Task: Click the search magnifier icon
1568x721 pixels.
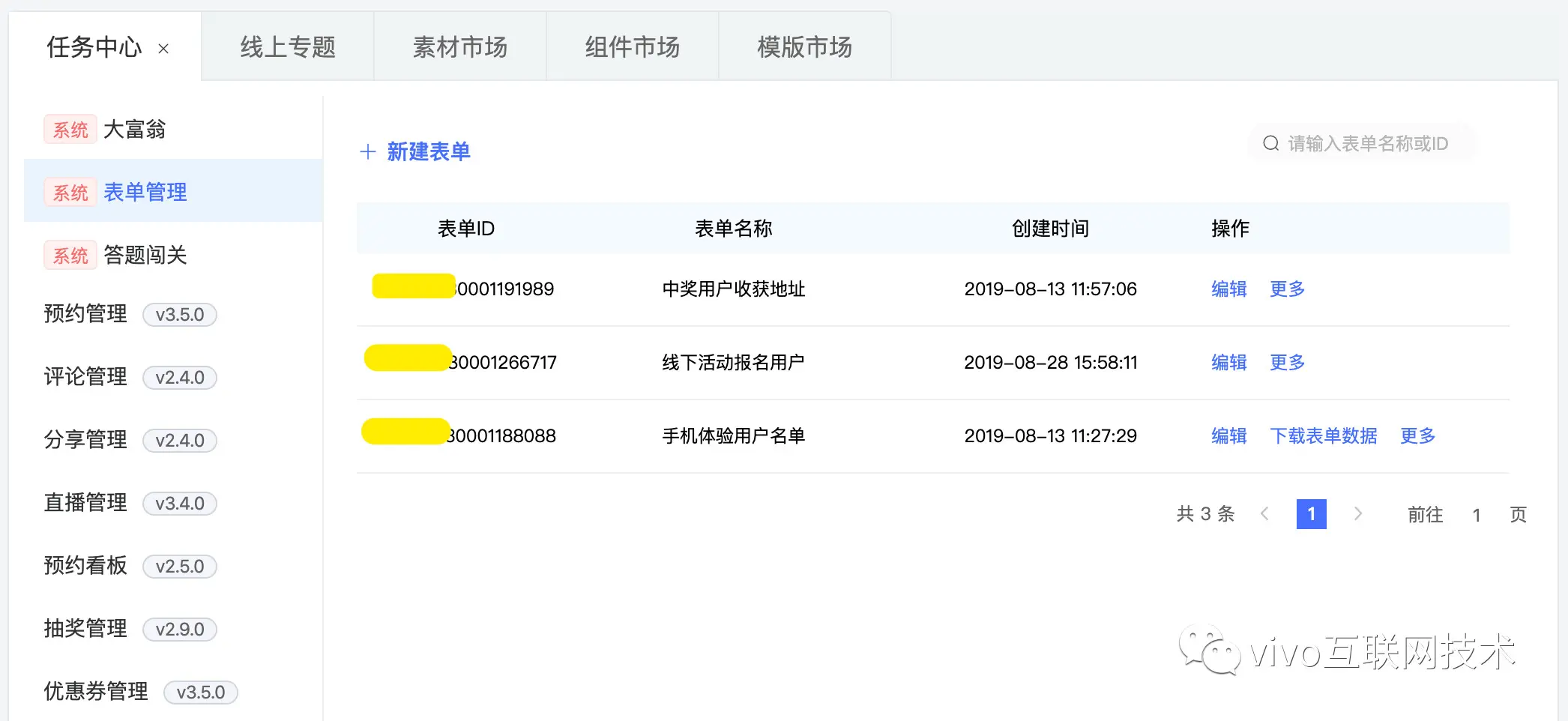Action: point(1270,143)
